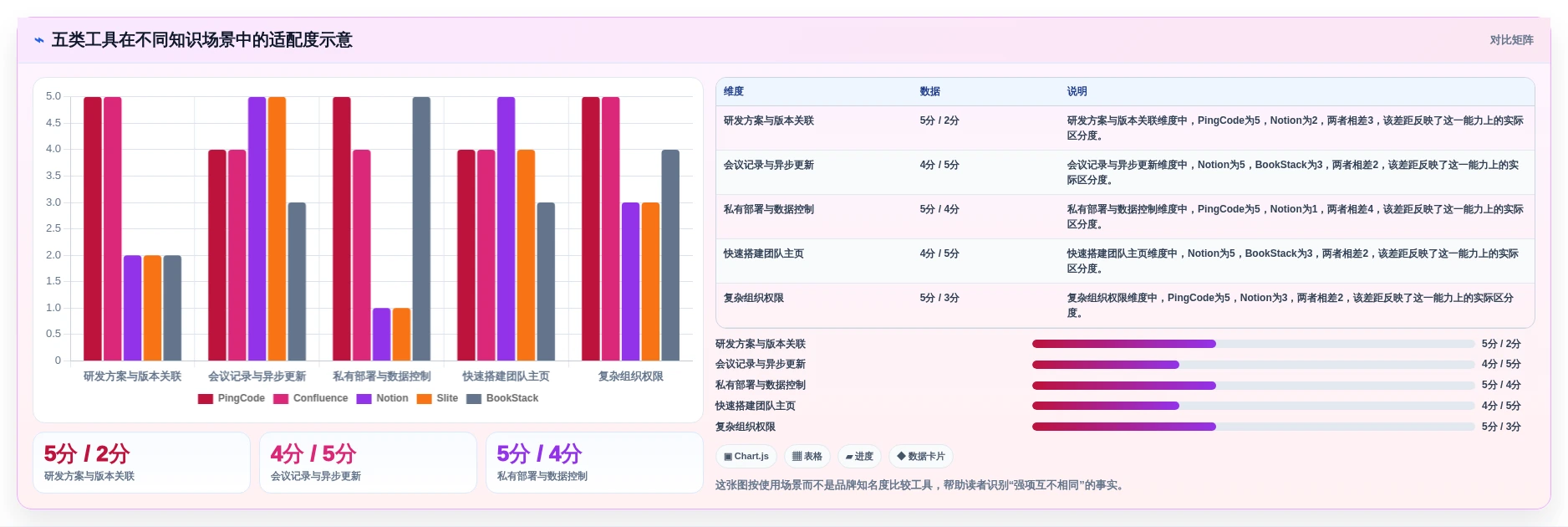Toggle the PingCode dataset in the chart legend
1568x527 pixels.
(x=232, y=398)
